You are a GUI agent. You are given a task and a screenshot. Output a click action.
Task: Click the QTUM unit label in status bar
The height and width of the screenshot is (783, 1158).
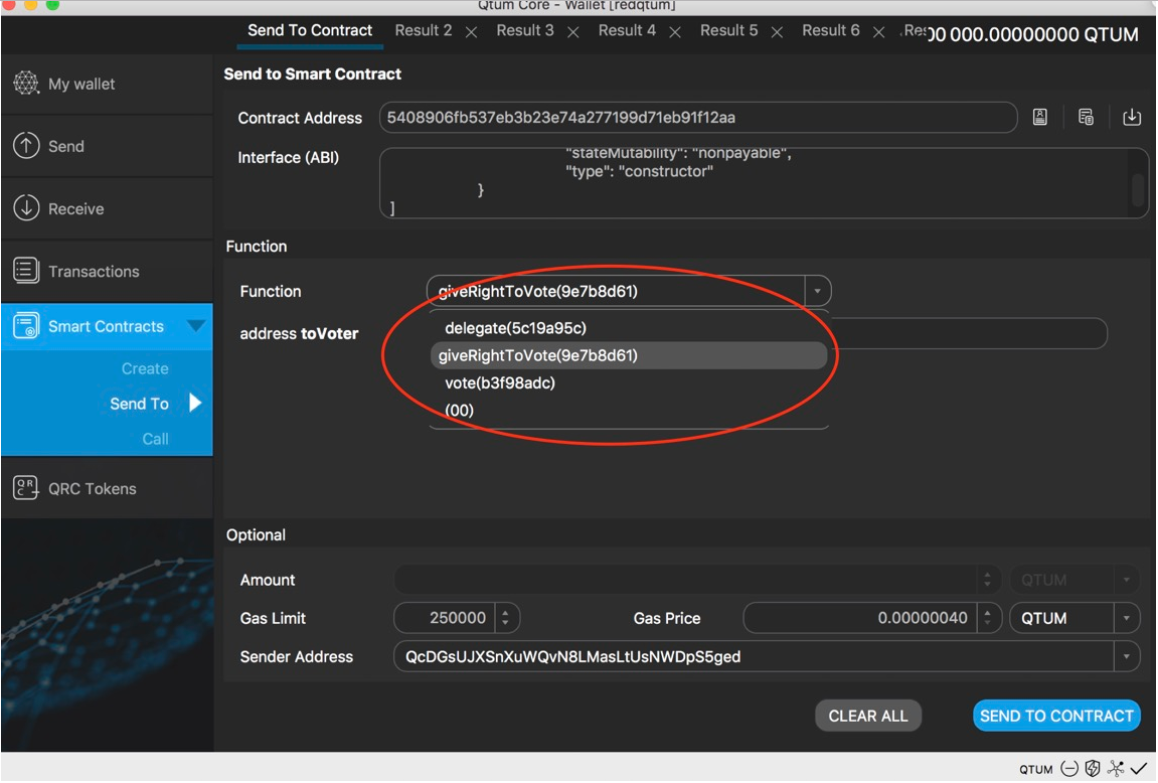coord(1036,770)
